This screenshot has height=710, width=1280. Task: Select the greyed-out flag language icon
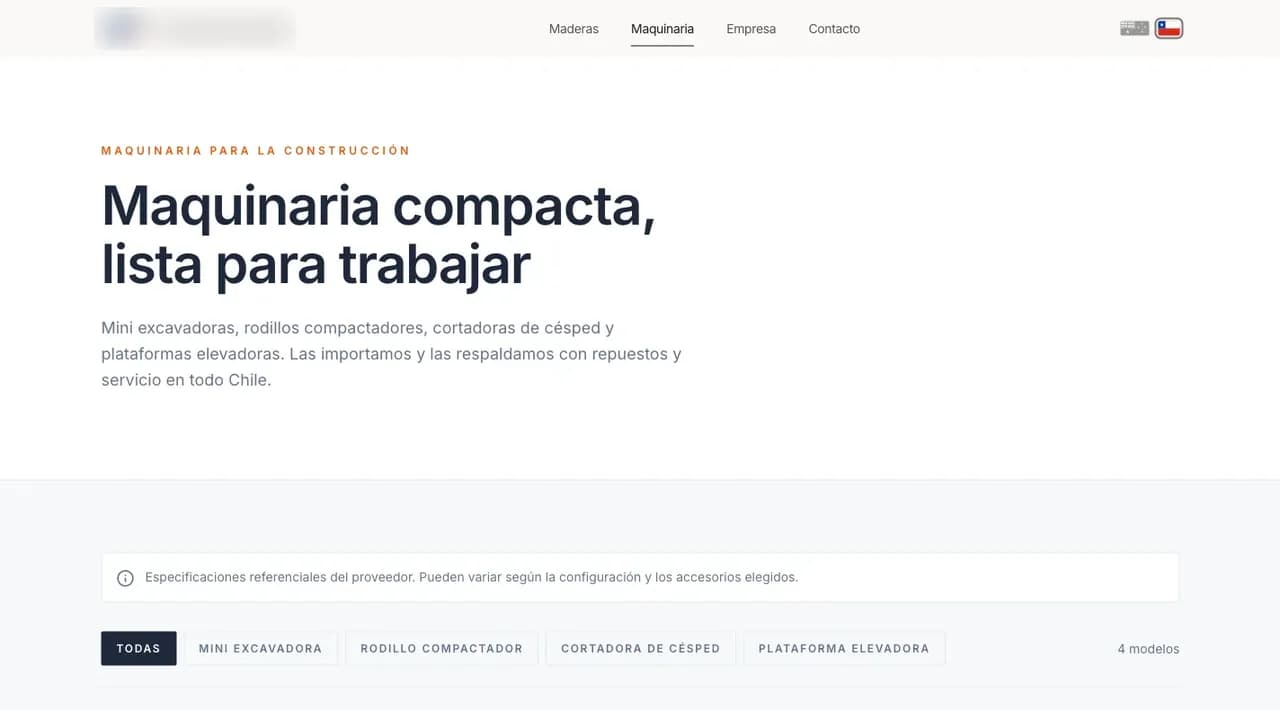pyautogui.click(x=1134, y=28)
